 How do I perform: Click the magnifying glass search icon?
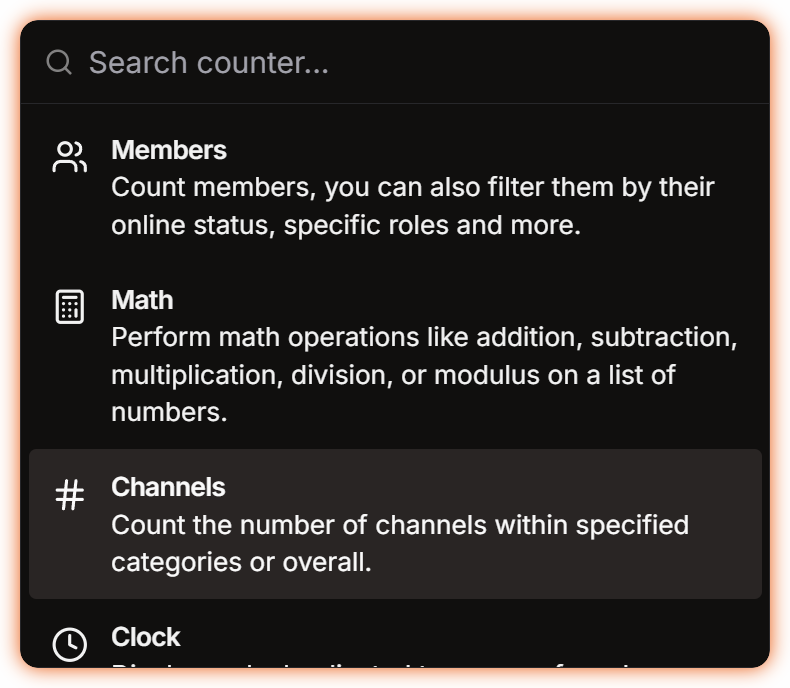pos(59,63)
